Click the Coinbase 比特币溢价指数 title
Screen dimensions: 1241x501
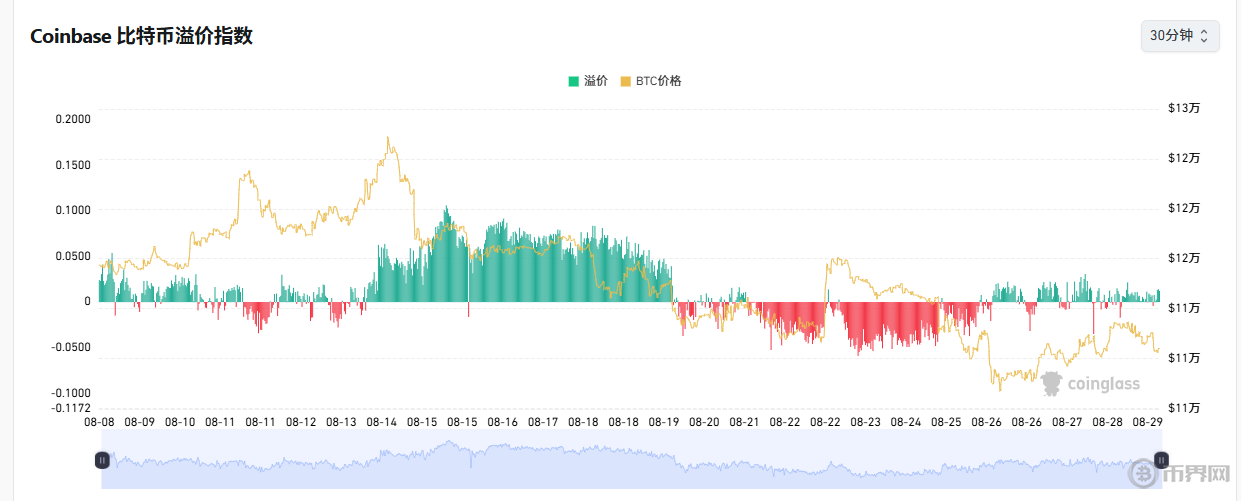click(x=141, y=37)
